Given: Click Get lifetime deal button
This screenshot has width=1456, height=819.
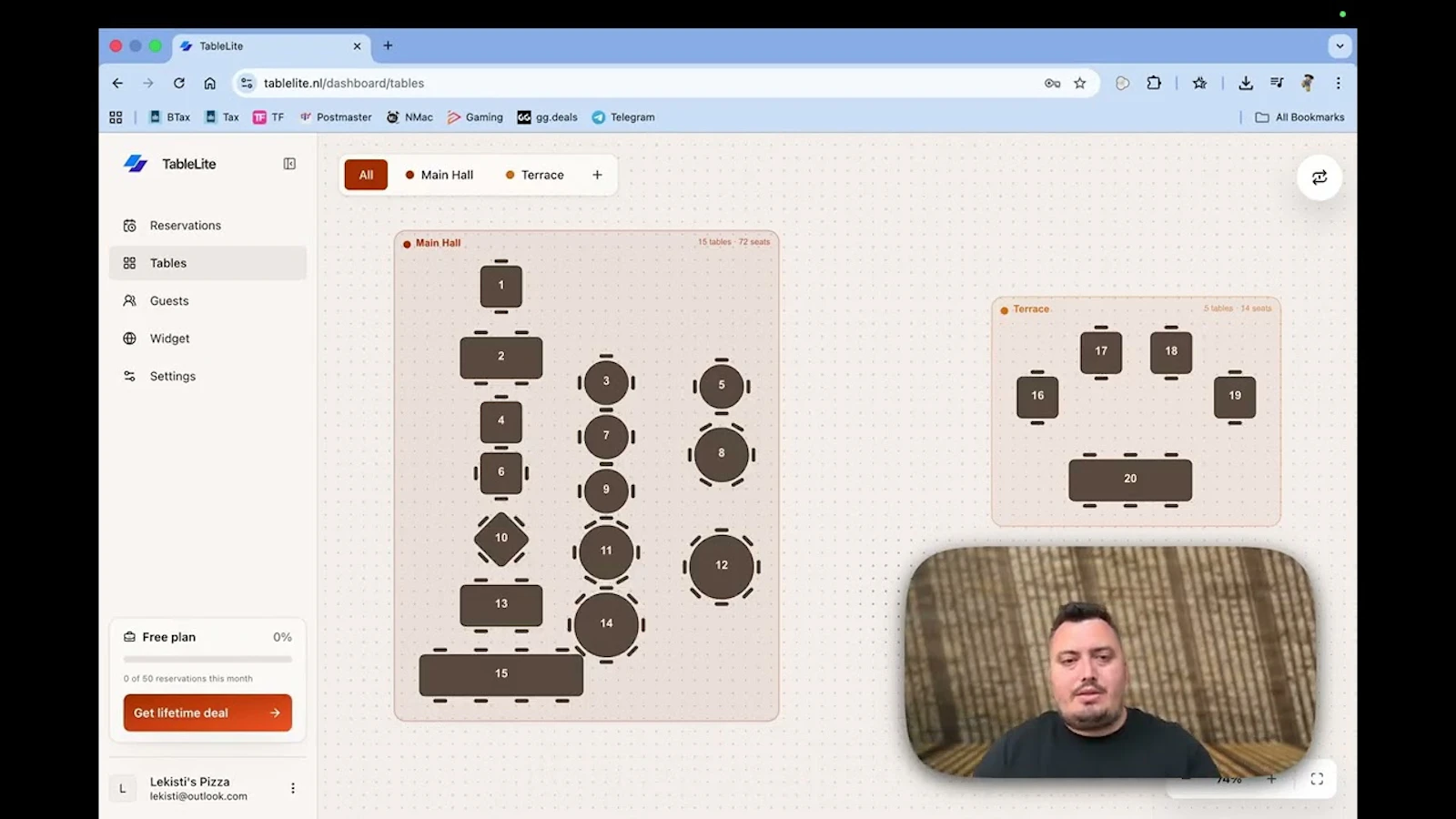Looking at the screenshot, I should pyautogui.click(x=207, y=713).
